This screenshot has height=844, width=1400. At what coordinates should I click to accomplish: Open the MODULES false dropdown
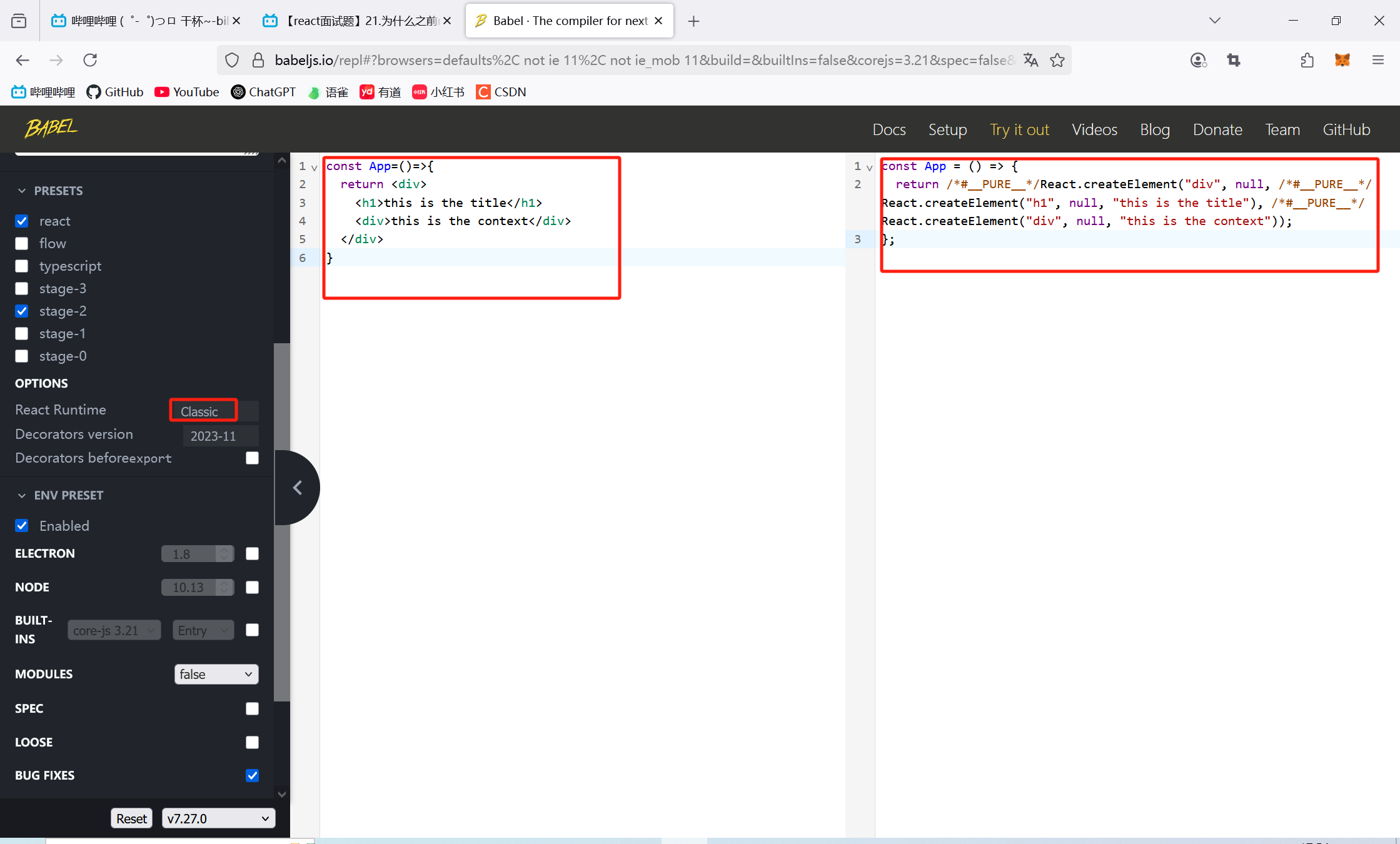[216, 674]
